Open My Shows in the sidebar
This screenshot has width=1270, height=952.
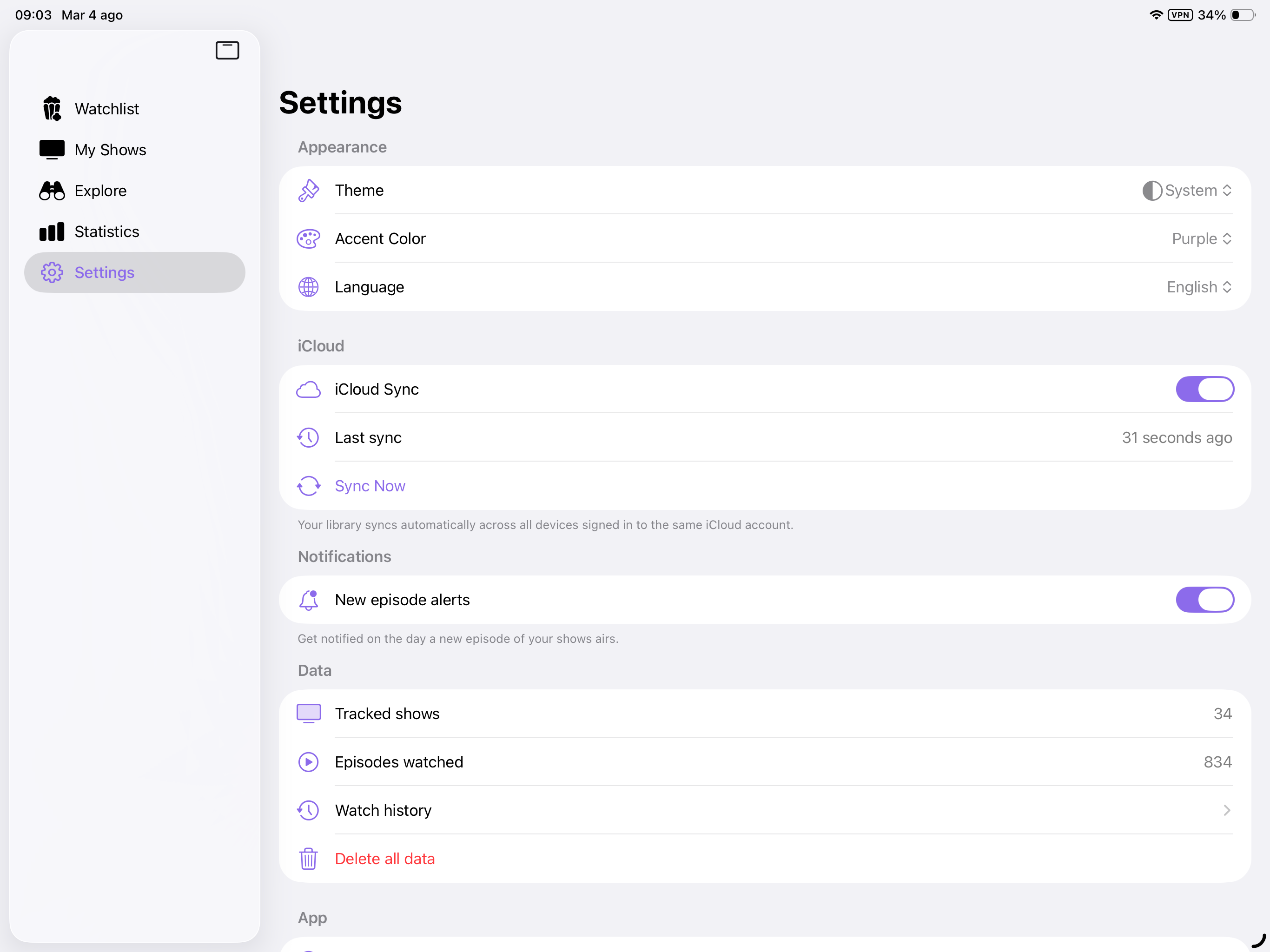134,149
